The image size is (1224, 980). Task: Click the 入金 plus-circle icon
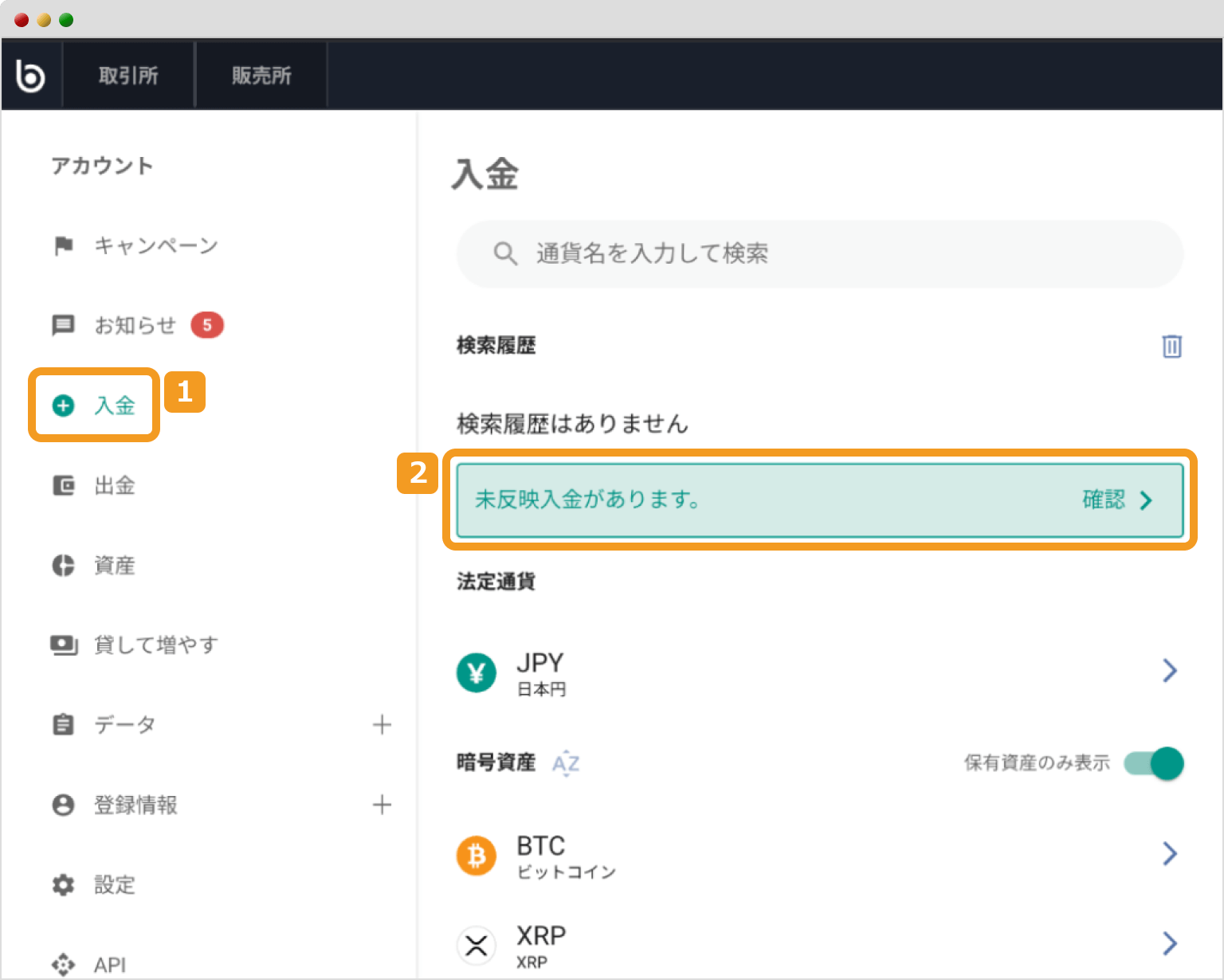pyautogui.click(x=63, y=406)
